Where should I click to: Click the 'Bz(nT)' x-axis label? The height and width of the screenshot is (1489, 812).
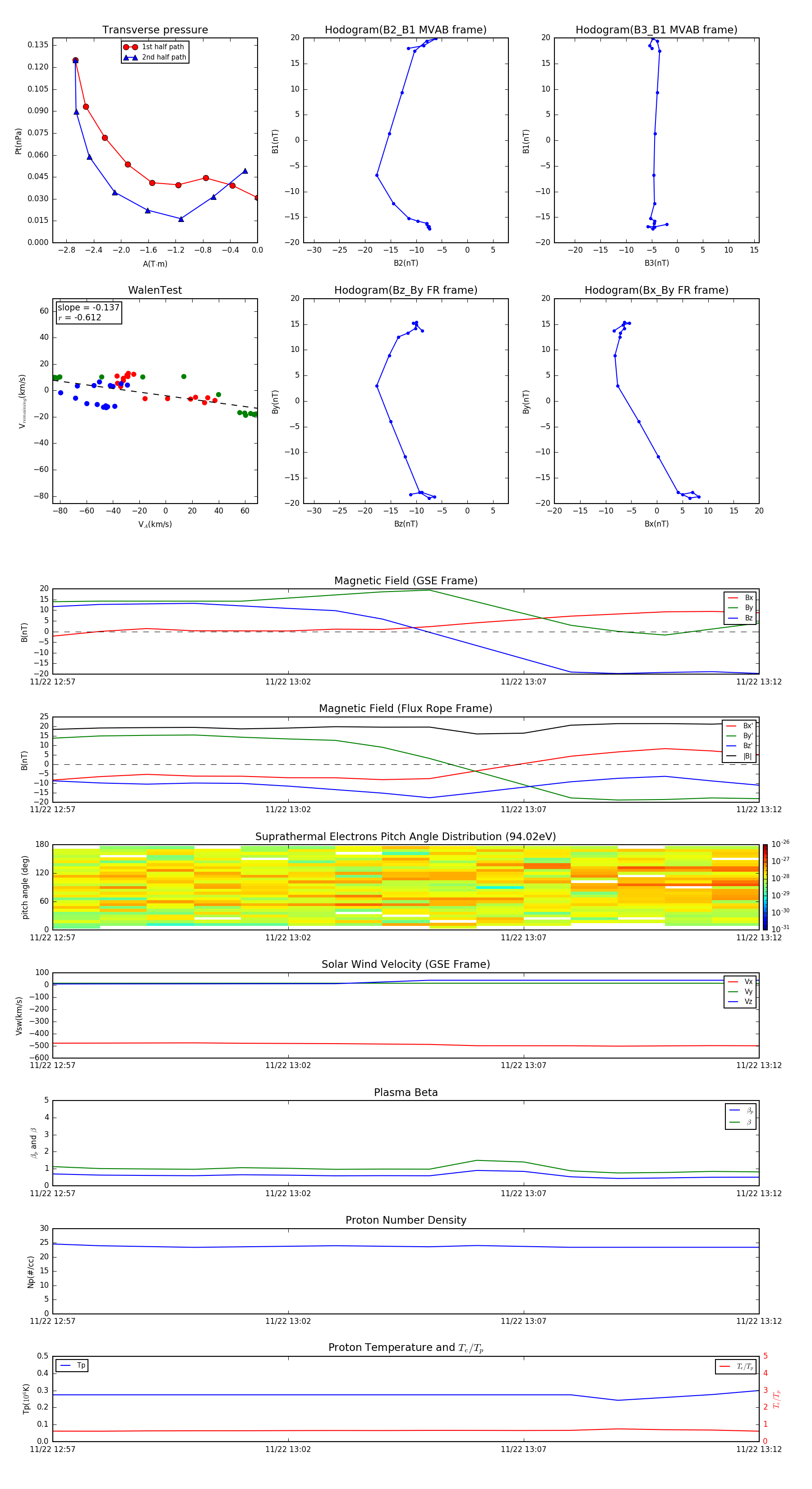[406, 524]
